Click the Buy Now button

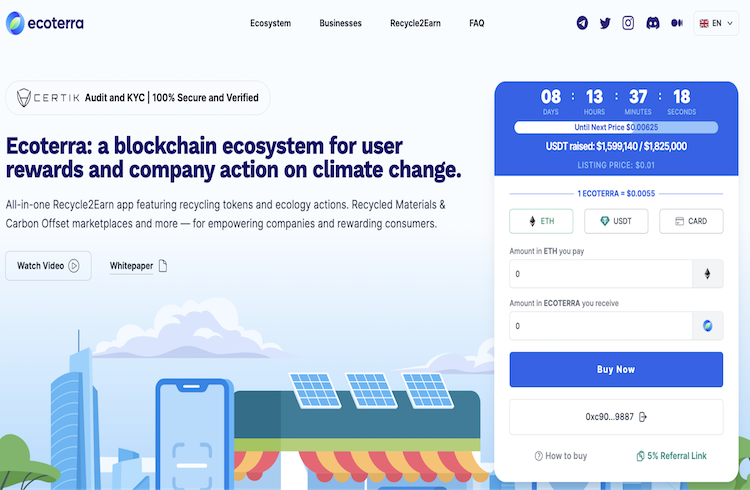616,369
